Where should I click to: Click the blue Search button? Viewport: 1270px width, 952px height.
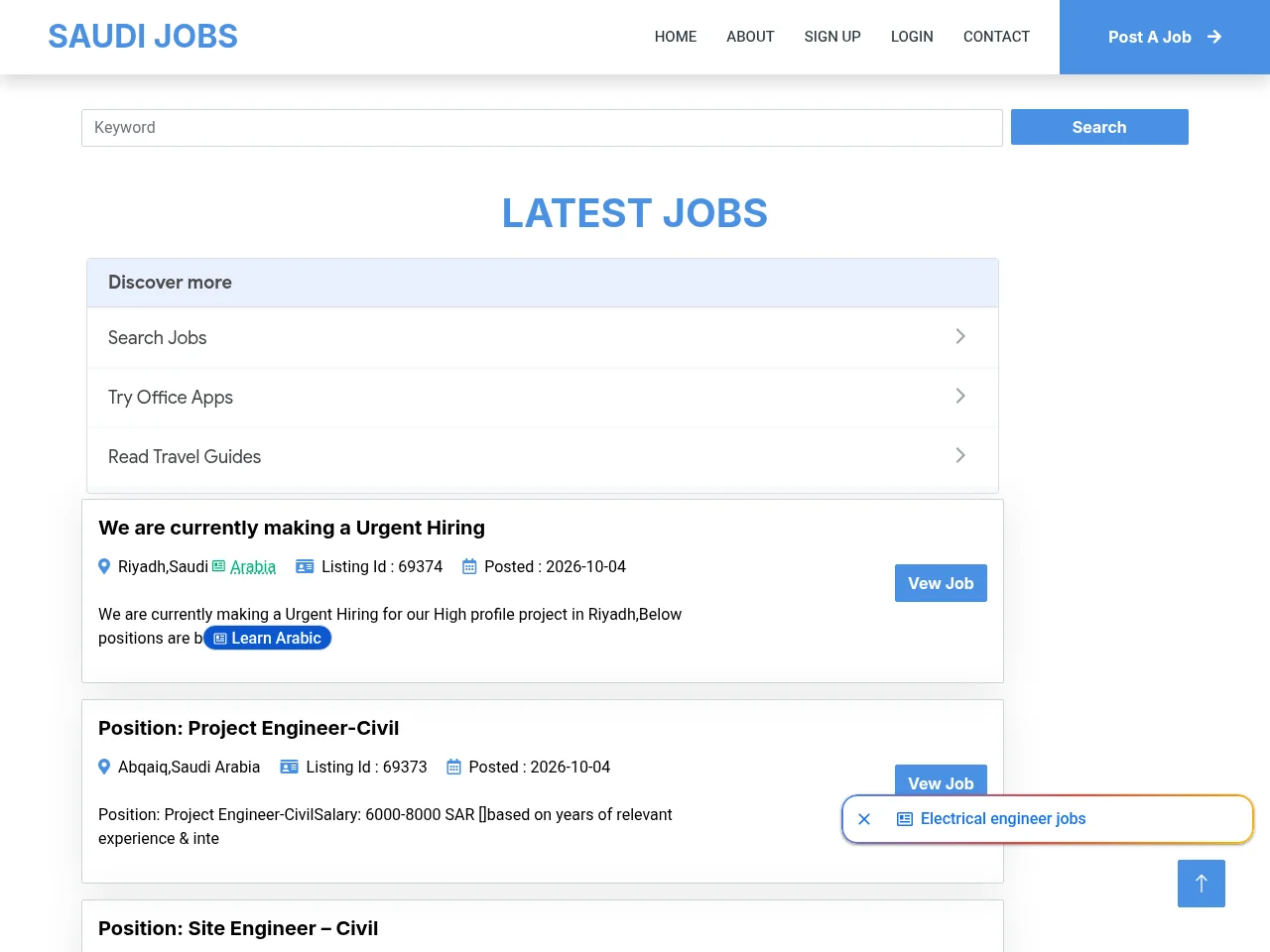tap(1099, 127)
